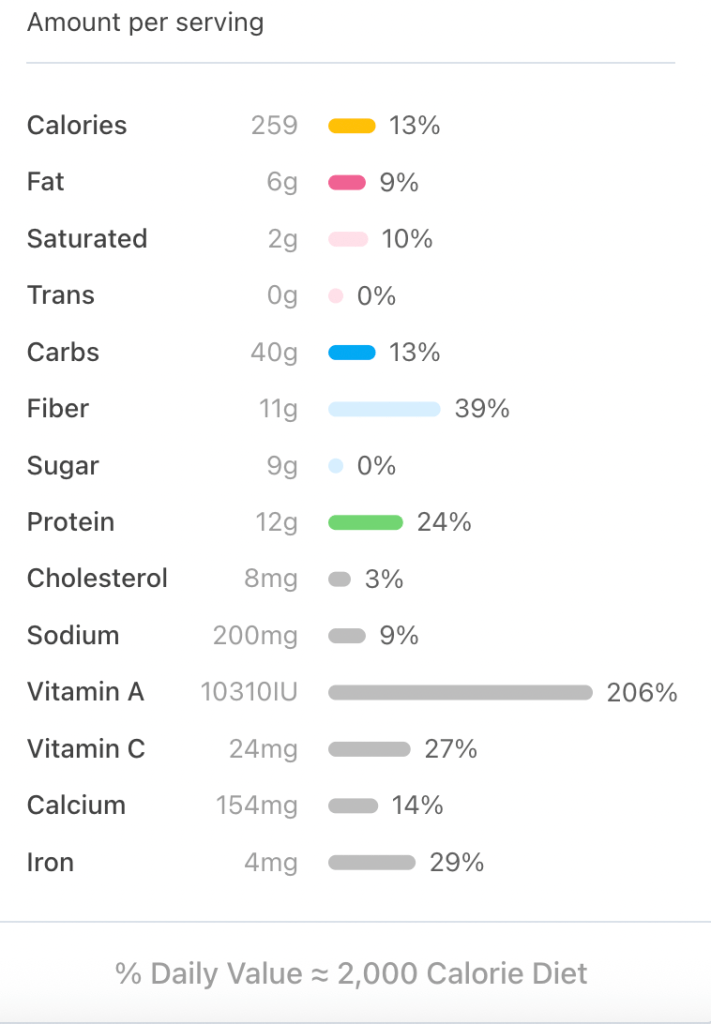
Task: Click the Trans fat dot indicator
Action: pyautogui.click(x=336, y=296)
